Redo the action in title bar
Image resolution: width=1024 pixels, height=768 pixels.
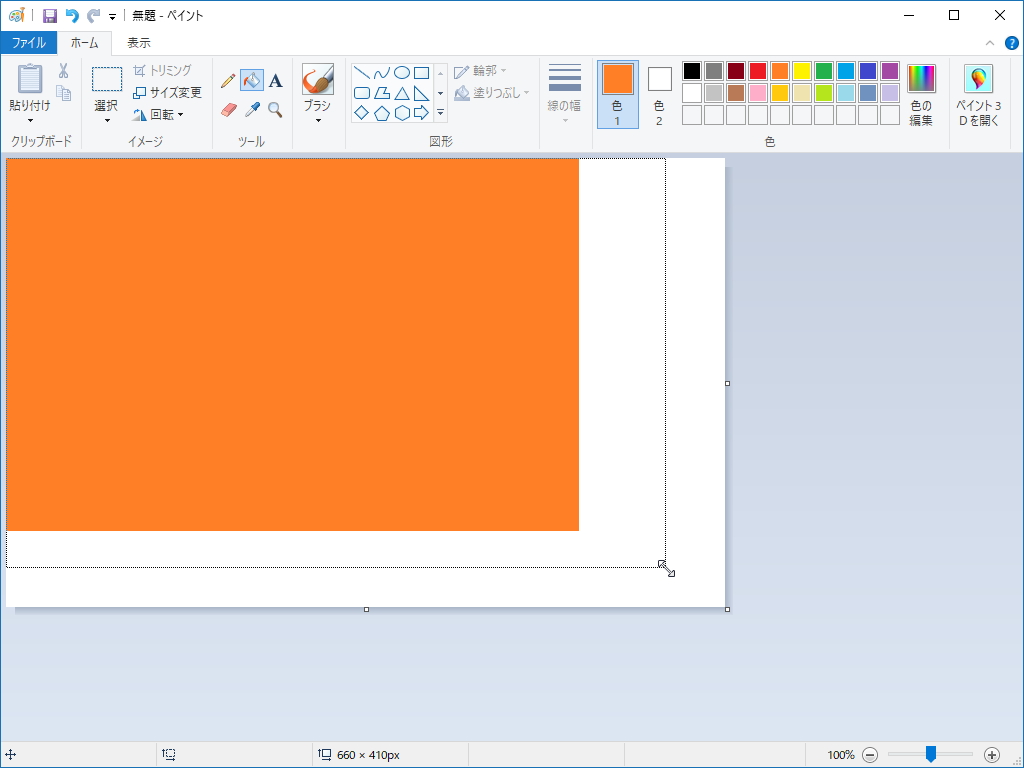94,16
